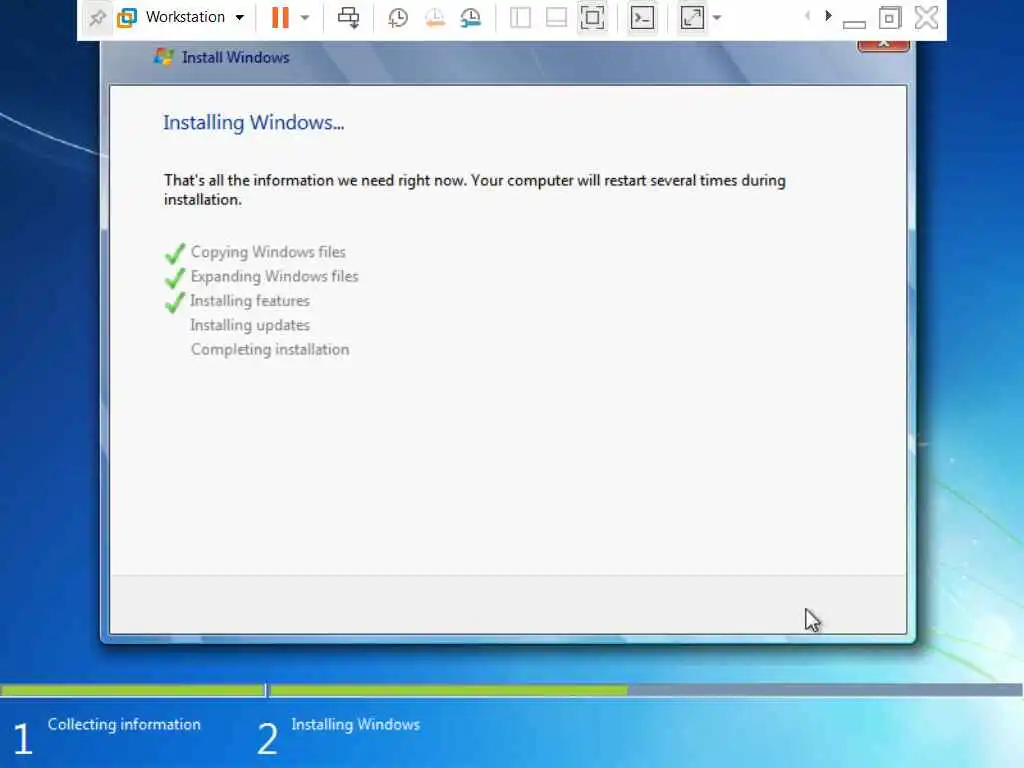Image resolution: width=1024 pixels, height=768 pixels.
Task: Expand the stretch guest dropdown arrow
Action: coord(717,18)
